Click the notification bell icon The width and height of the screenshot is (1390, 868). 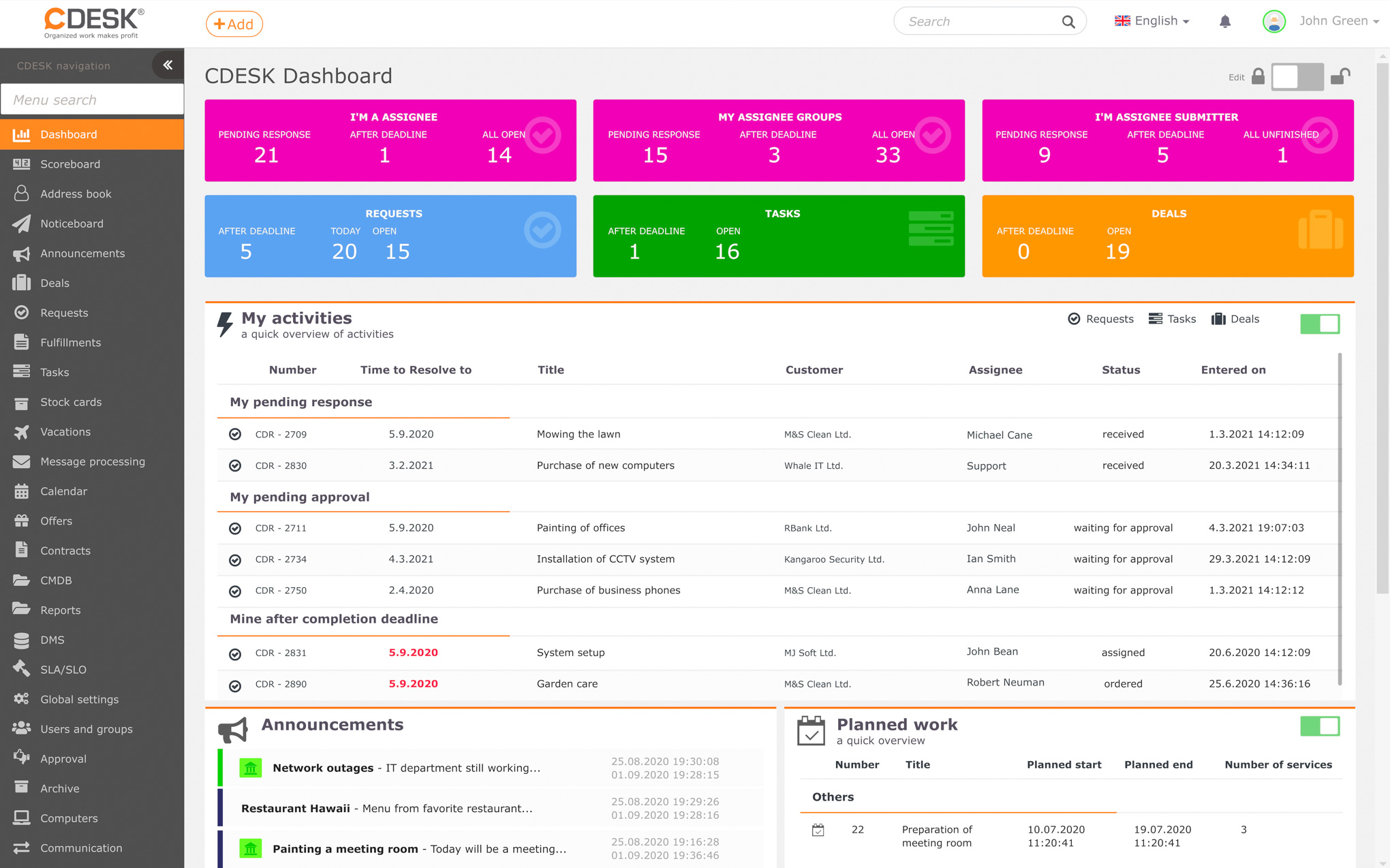pyautogui.click(x=1224, y=22)
